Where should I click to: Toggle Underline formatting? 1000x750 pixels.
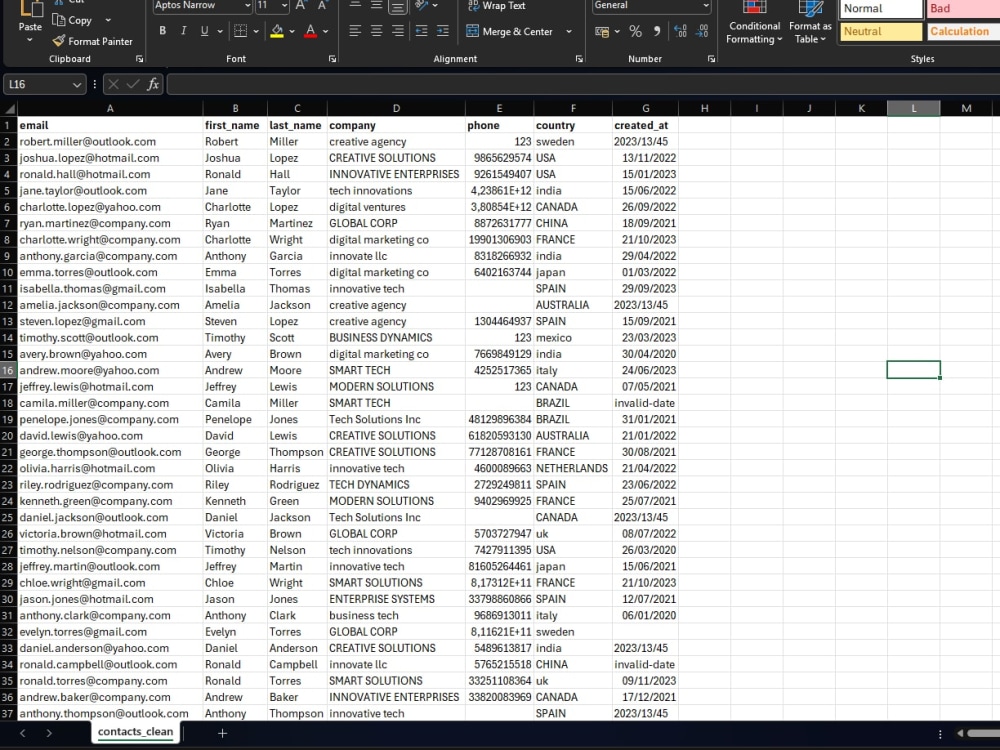coord(205,31)
